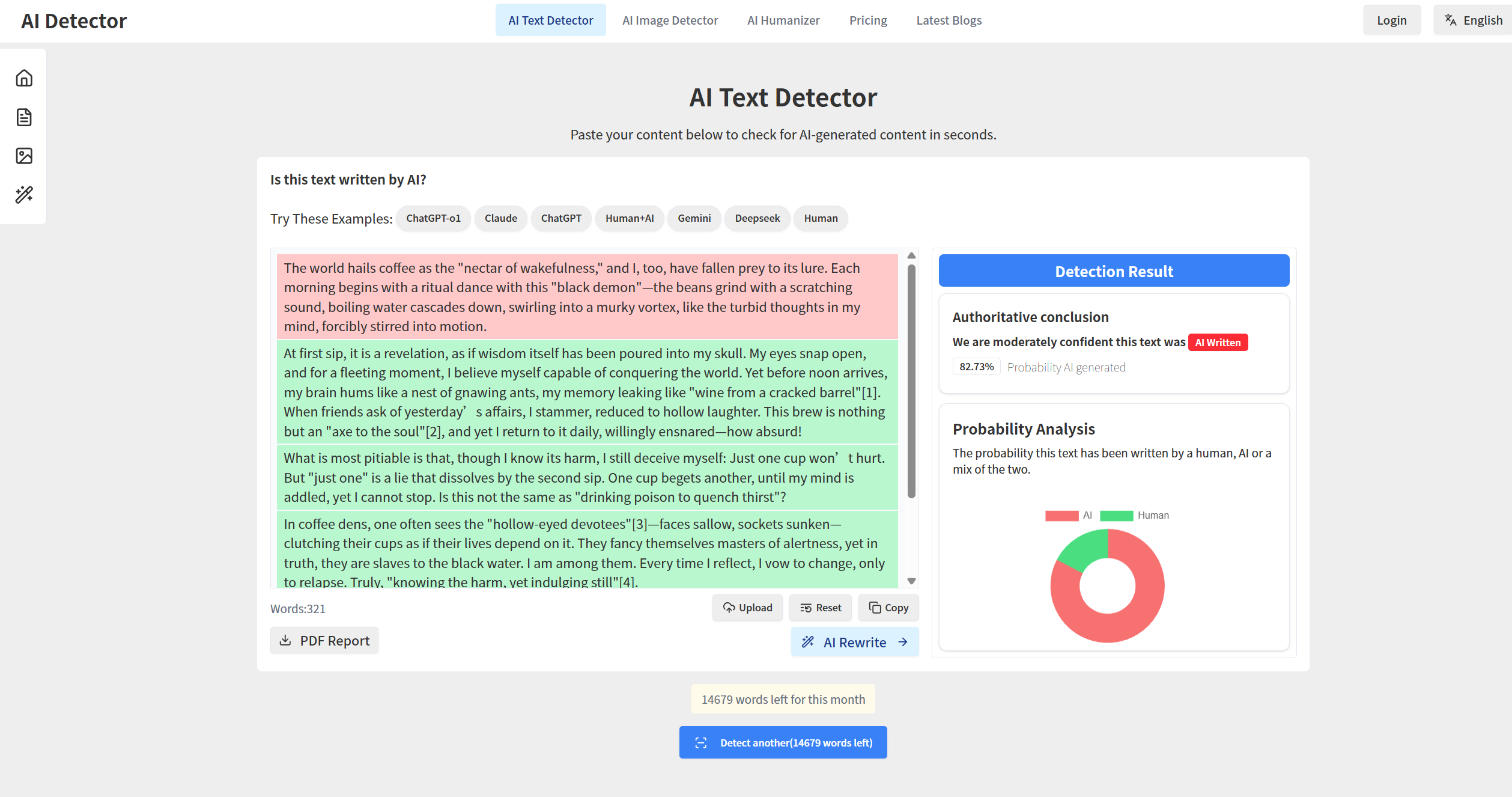The height and width of the screenshot is (797, 1512).
Task: Click the scroll down arrow of text box
Action: (x=911, y=581)
